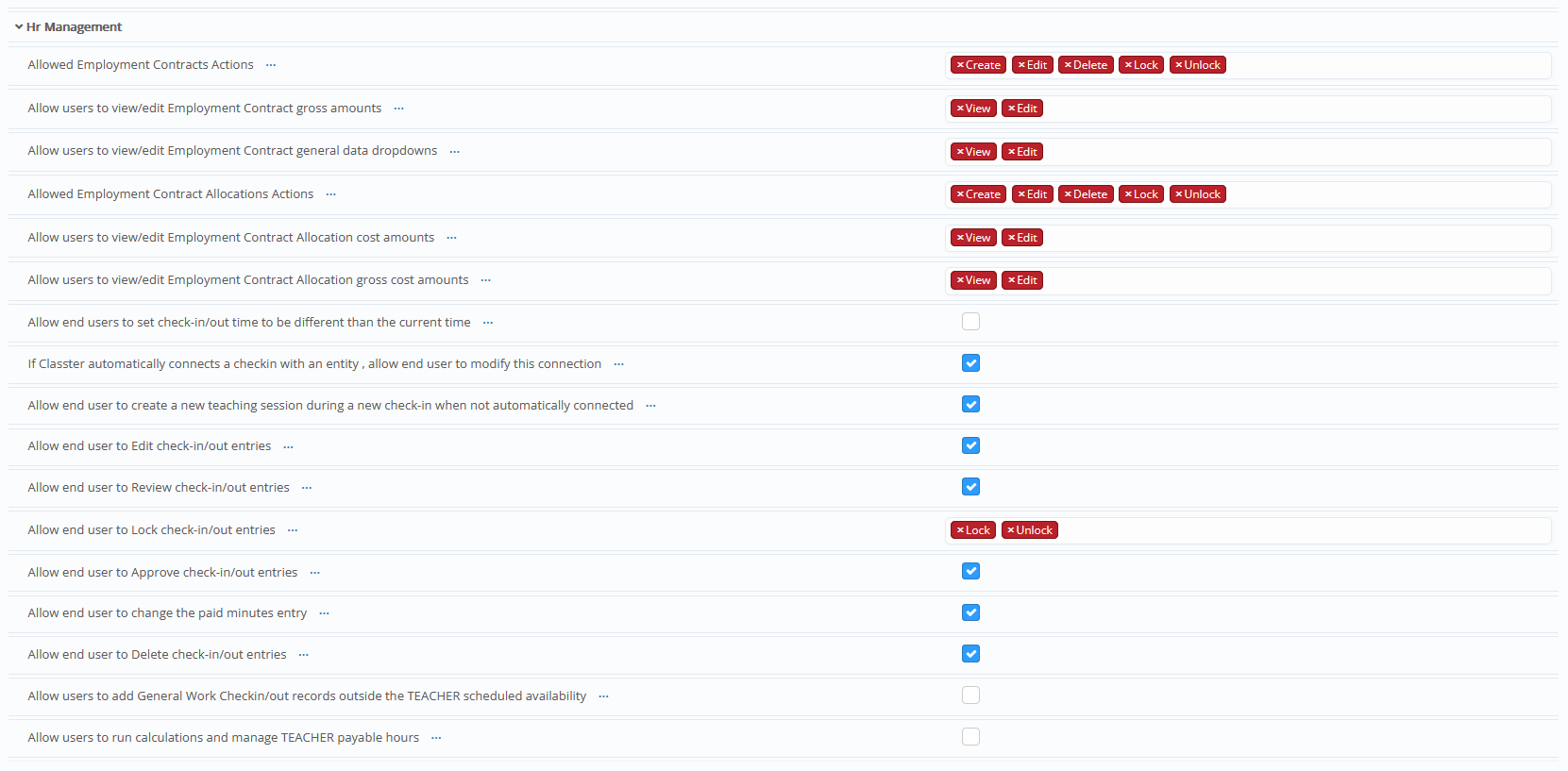Remove Unlock tag from Lock check-in/out entries
The width and height of the screenshot is (1568, 771).
(1011, 530)
